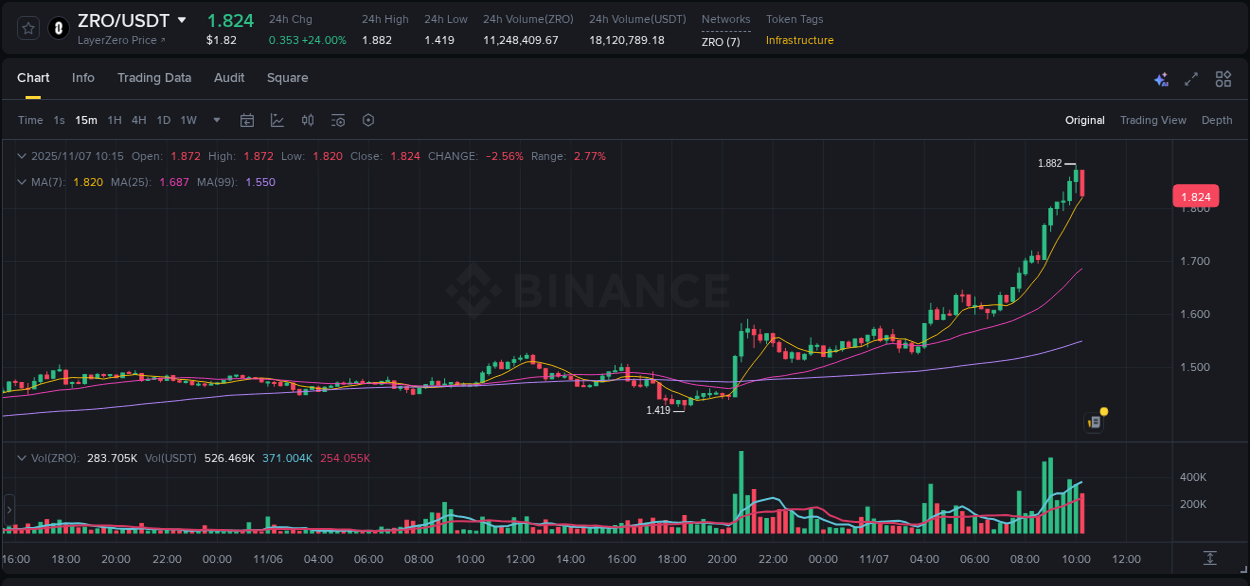This screenshot has height=586, width=1250.
Task: Expand the chart to fullscreen
Action: 1189,79
